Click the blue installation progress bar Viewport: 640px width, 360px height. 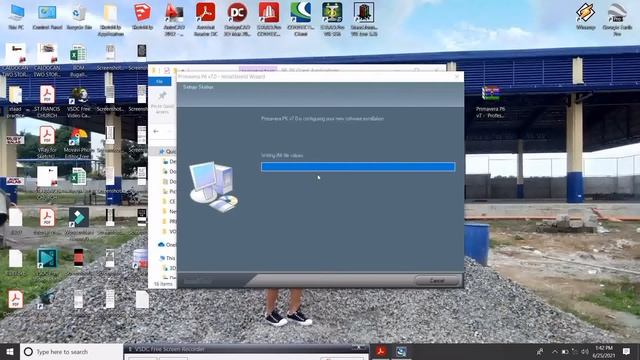coord(358,167)
